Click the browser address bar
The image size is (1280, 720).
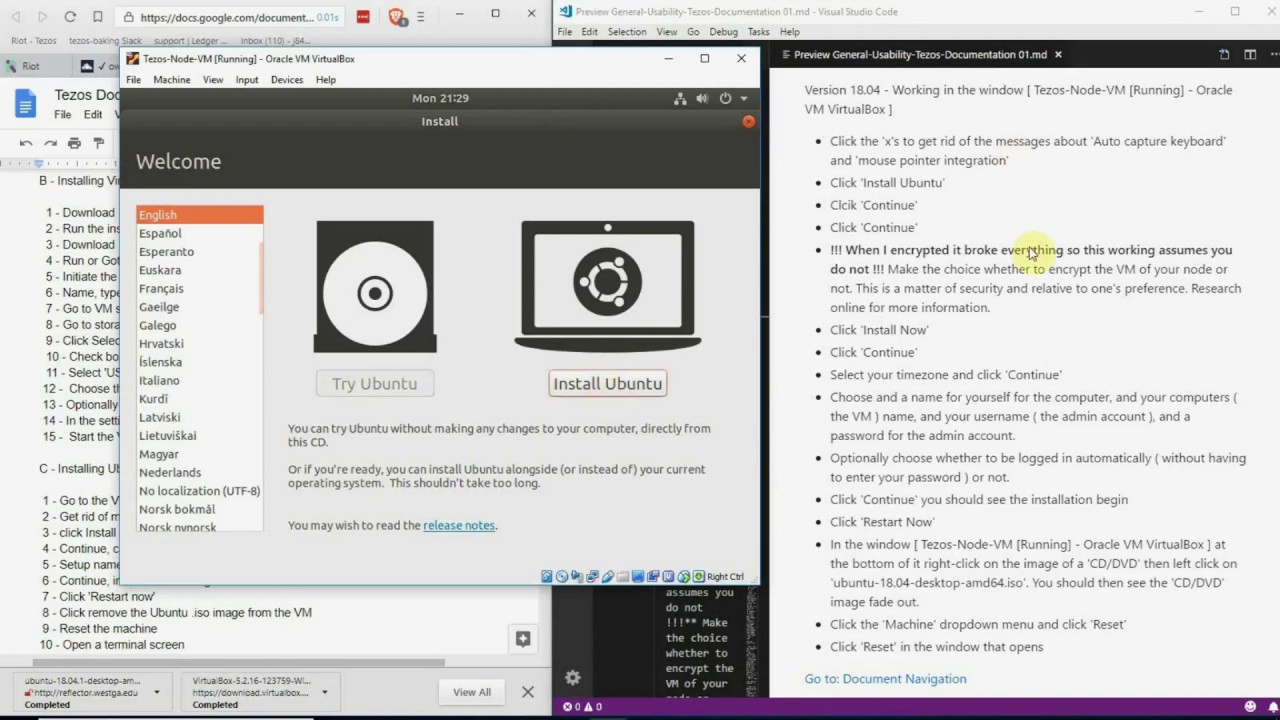tap(228, 17)
